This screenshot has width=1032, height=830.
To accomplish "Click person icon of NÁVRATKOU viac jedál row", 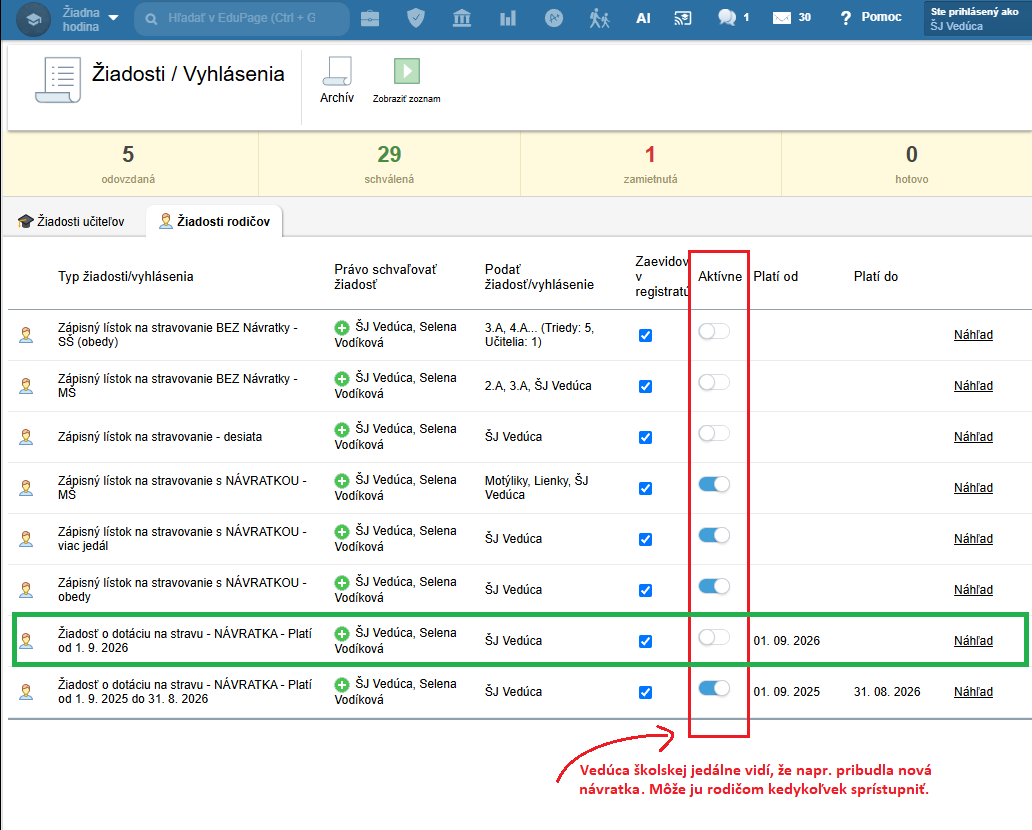I will (26, 539).
